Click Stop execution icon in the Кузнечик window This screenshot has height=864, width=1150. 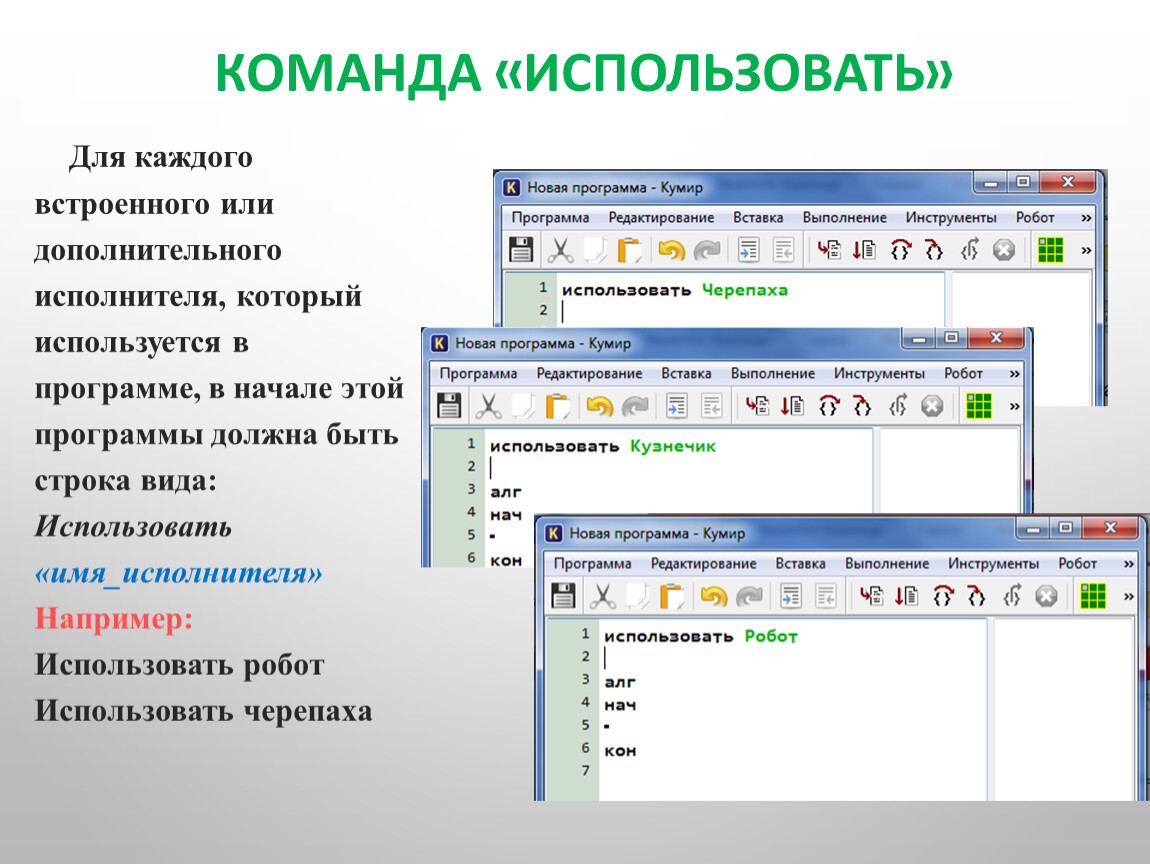pyautogui.click(x=932, y=406)
